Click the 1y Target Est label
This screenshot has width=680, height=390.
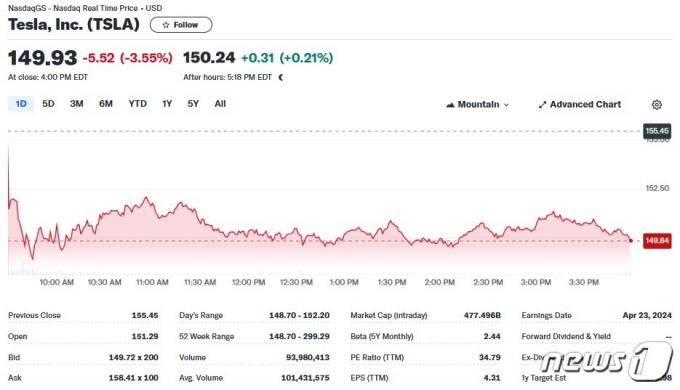point(544,378)
